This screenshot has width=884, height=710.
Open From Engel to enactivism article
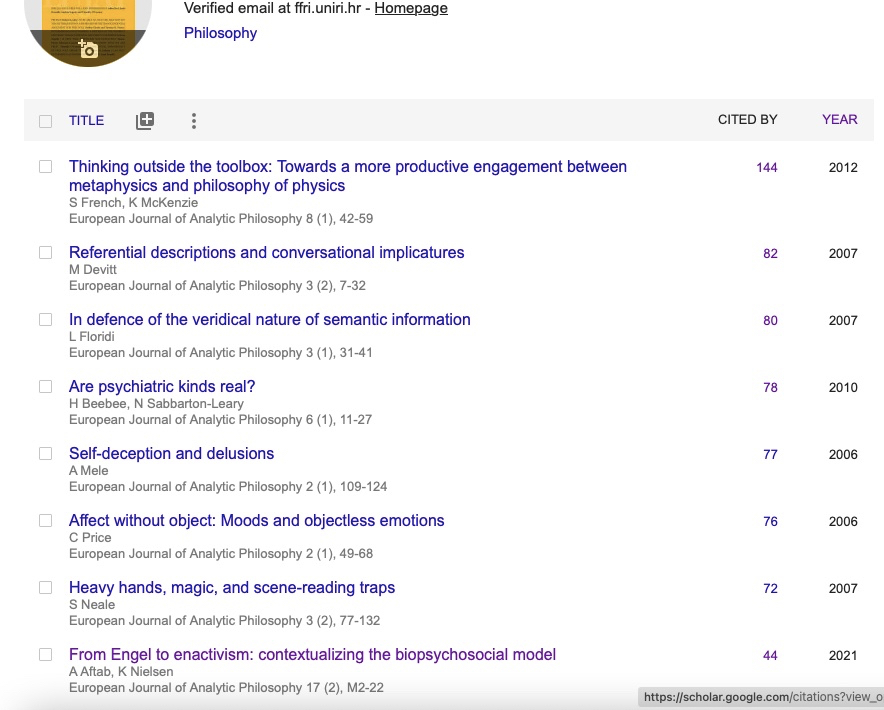312,655
